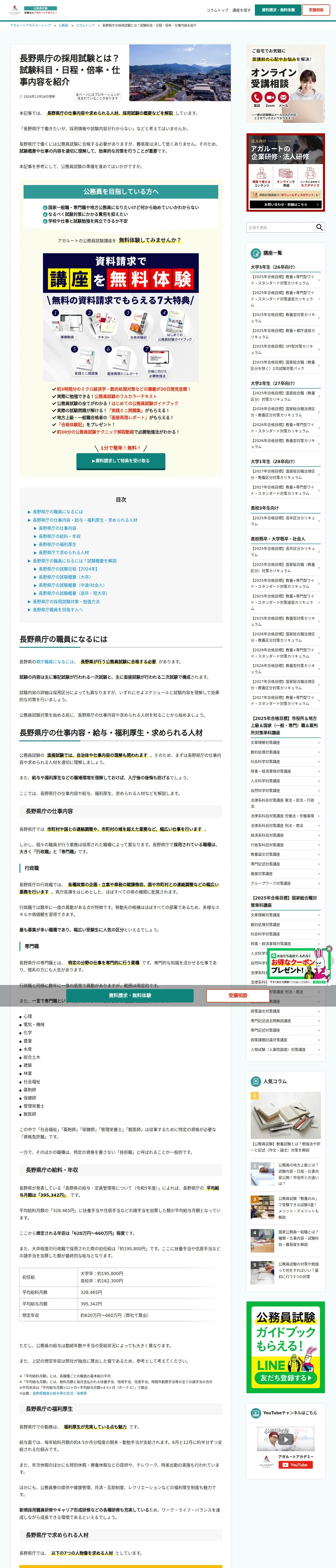Click the Nagano city header photo

180,72
